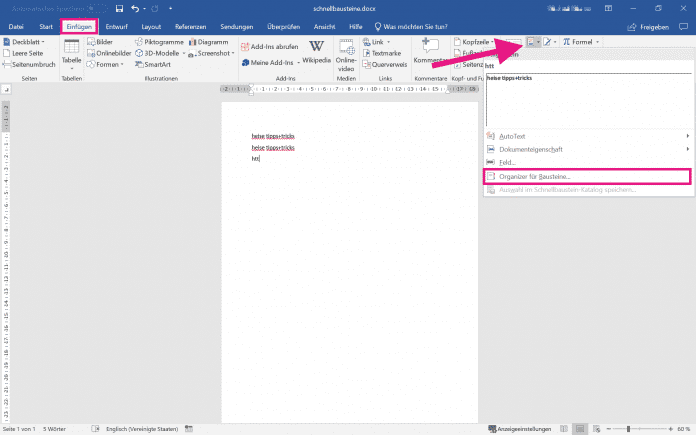Insert a Diagramm chart

(x=207, y=43)
